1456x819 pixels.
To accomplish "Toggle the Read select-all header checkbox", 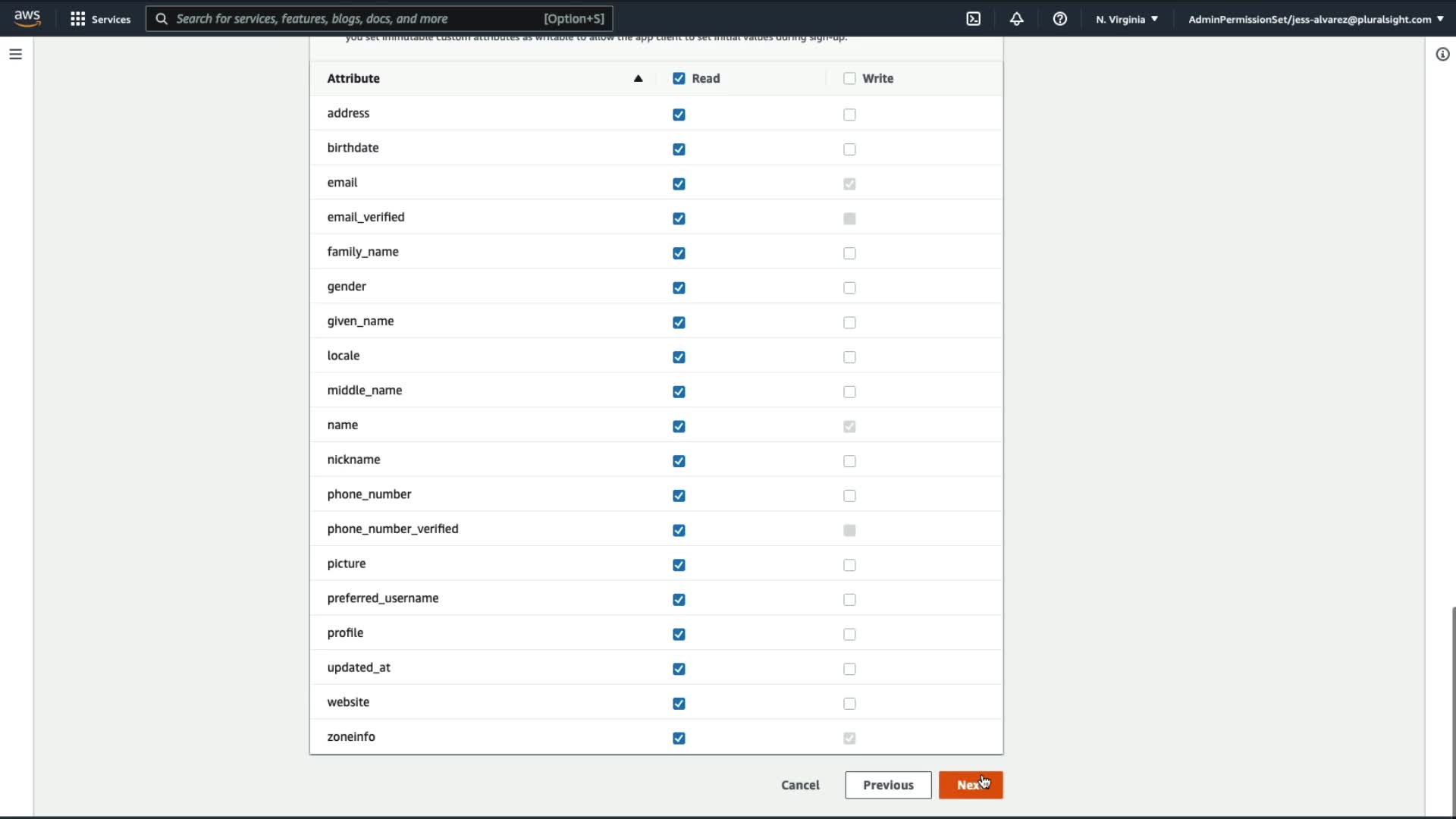I will pyautogui.click(x=679, y=78).
